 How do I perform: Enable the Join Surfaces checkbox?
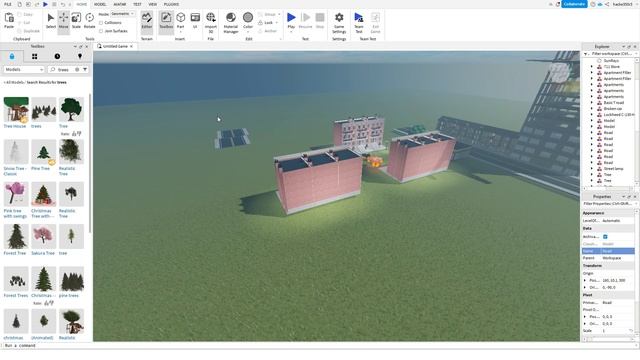pos(101,31)
